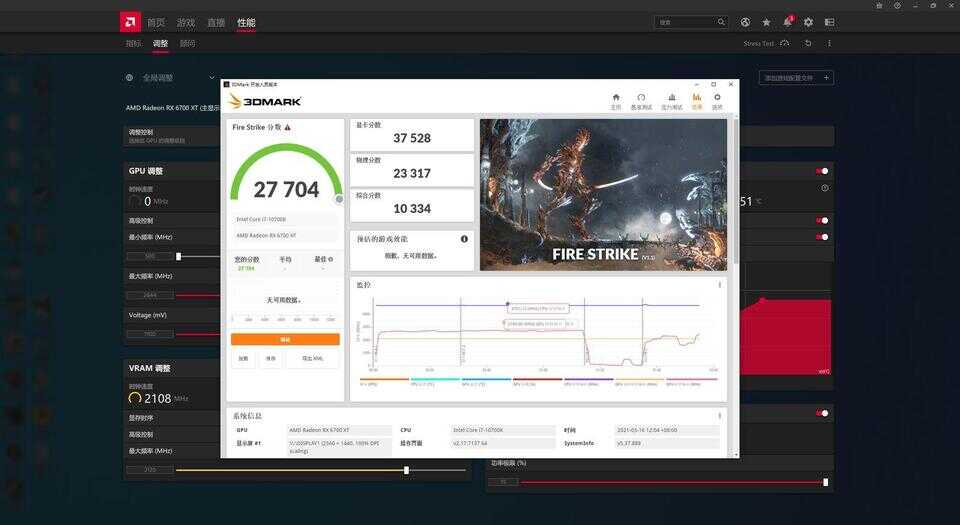Open the monitoring panel three-dot menu

point(719,285)
